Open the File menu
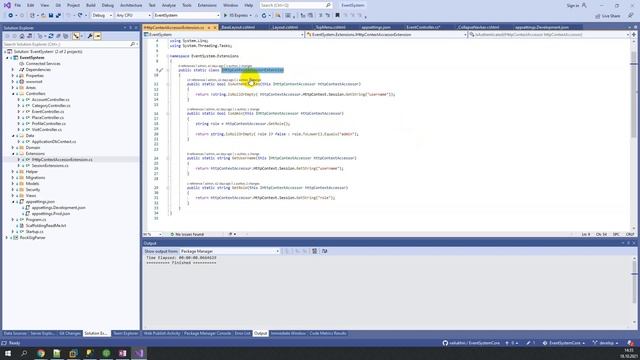The width and height of the screenshot is (640, 360). coord(17,5)
